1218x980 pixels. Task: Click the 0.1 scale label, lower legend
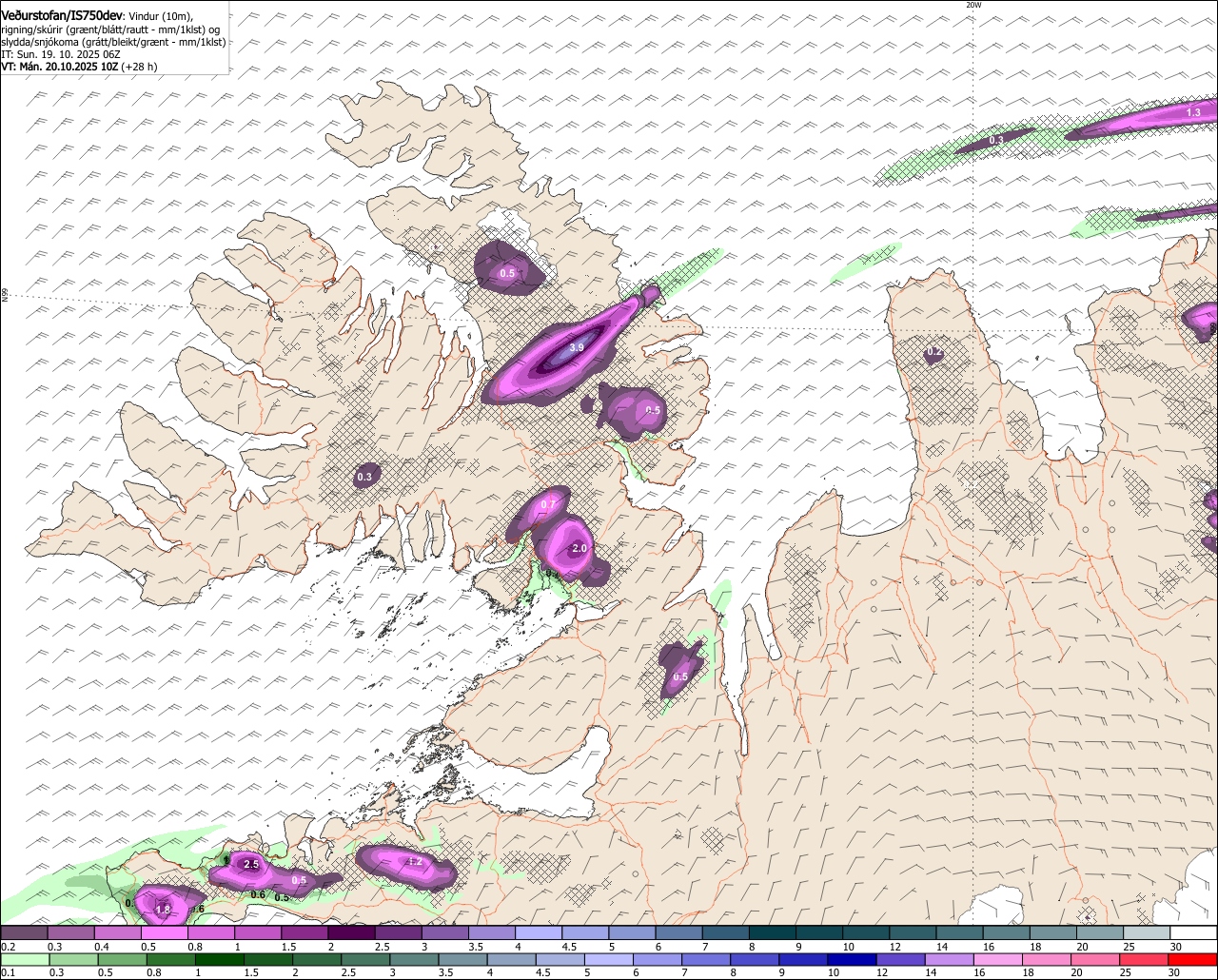(x=8, y=972)
